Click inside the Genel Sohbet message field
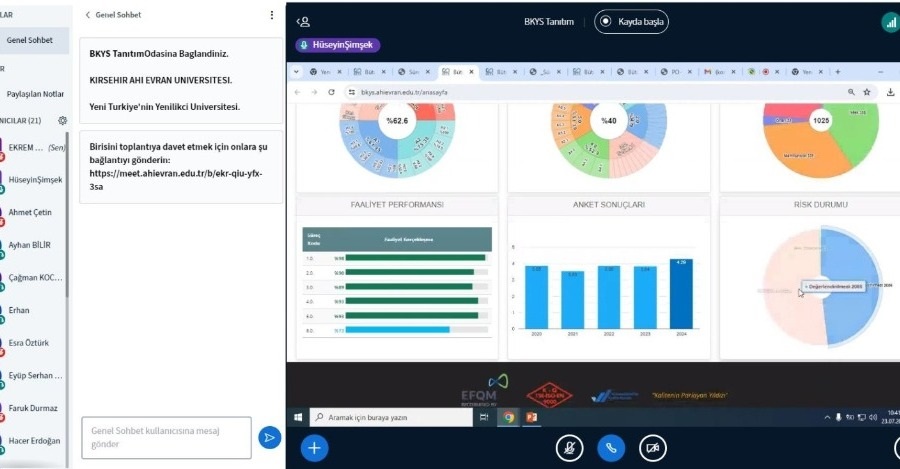This screenshot has width=900, height=469. click(165, 437)
